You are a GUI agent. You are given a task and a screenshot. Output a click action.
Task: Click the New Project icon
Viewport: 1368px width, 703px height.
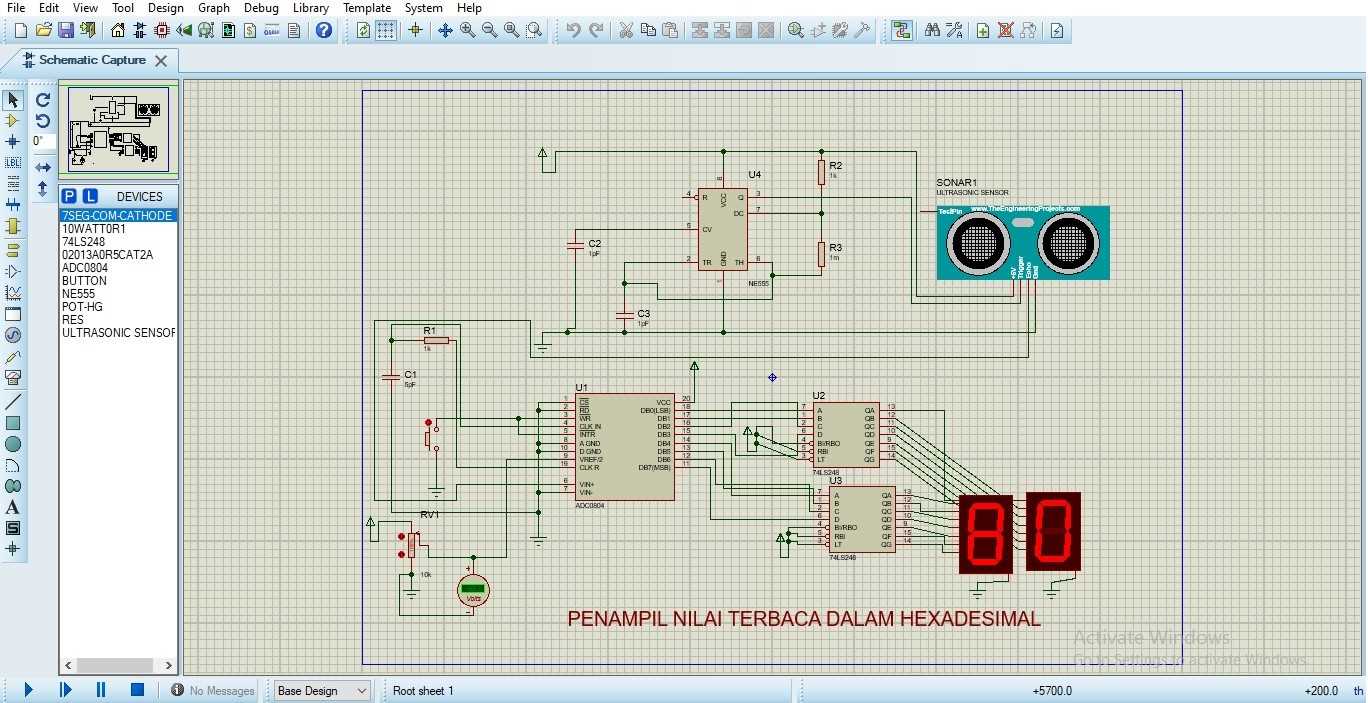coord(21,30)
